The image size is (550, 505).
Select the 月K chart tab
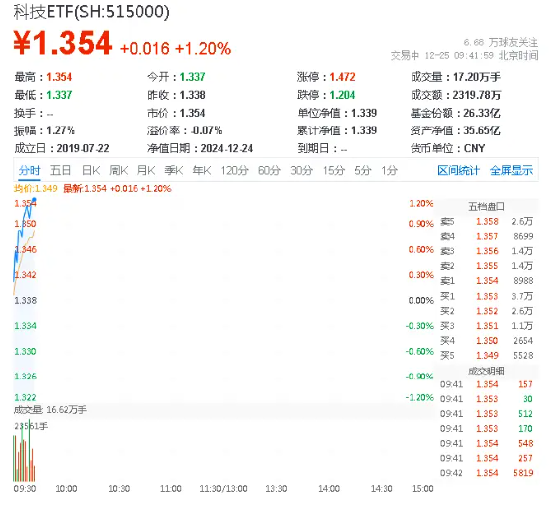(146, 171)
